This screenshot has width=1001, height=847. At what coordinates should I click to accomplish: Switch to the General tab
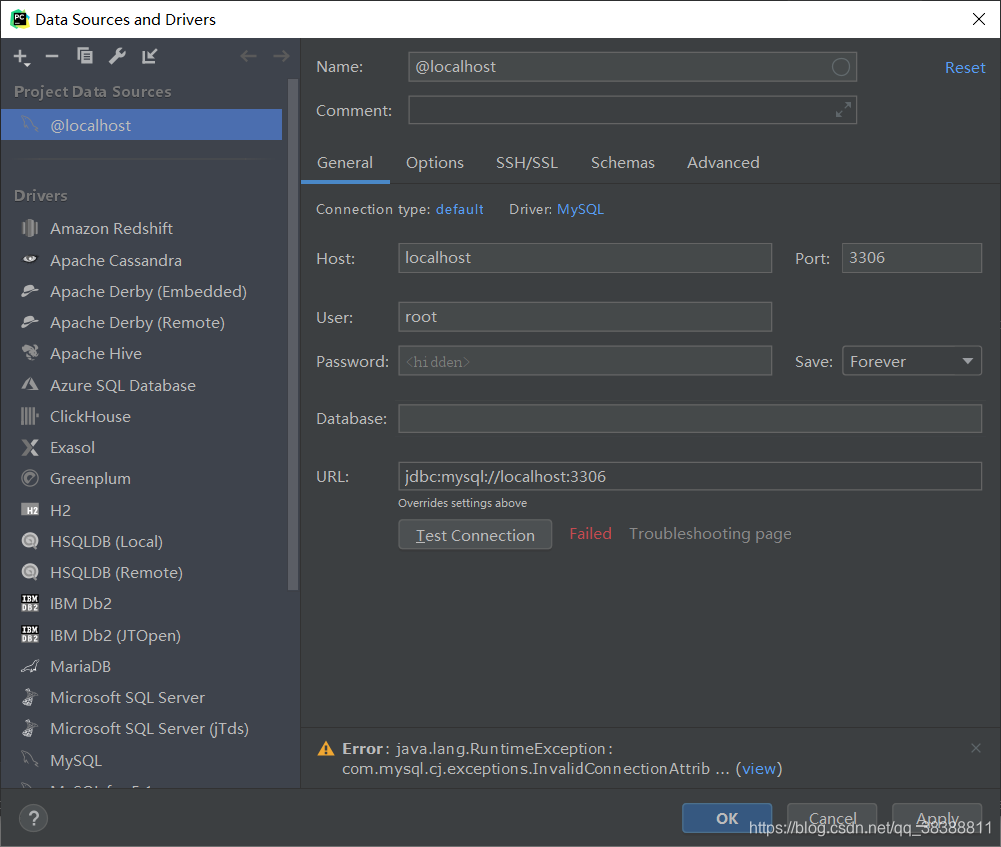coord(345,163)
